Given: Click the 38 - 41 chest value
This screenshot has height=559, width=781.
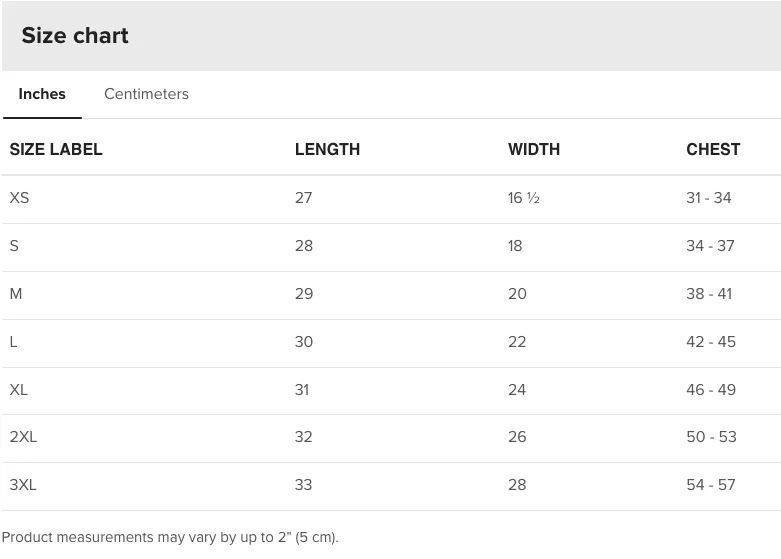Looking at the screenshot, I should click(709, 293).
